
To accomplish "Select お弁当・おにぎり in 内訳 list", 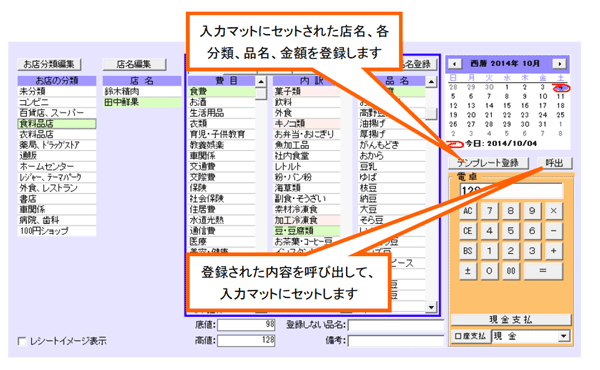I will coord(307,134).
